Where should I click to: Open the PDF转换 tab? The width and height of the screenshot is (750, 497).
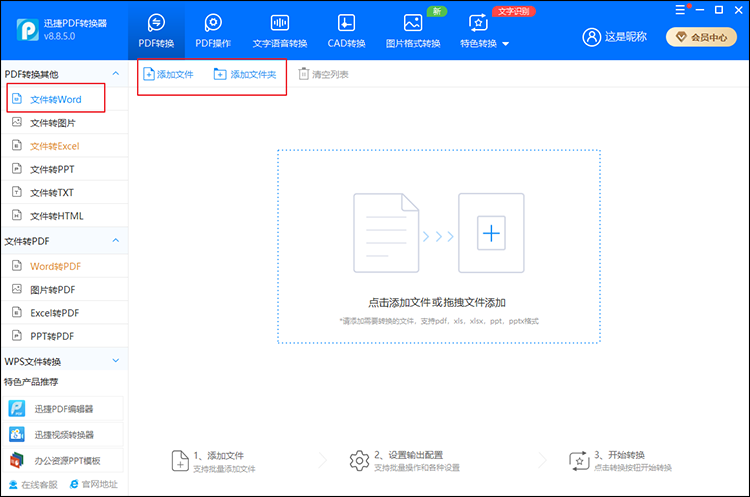coord(156,32)
